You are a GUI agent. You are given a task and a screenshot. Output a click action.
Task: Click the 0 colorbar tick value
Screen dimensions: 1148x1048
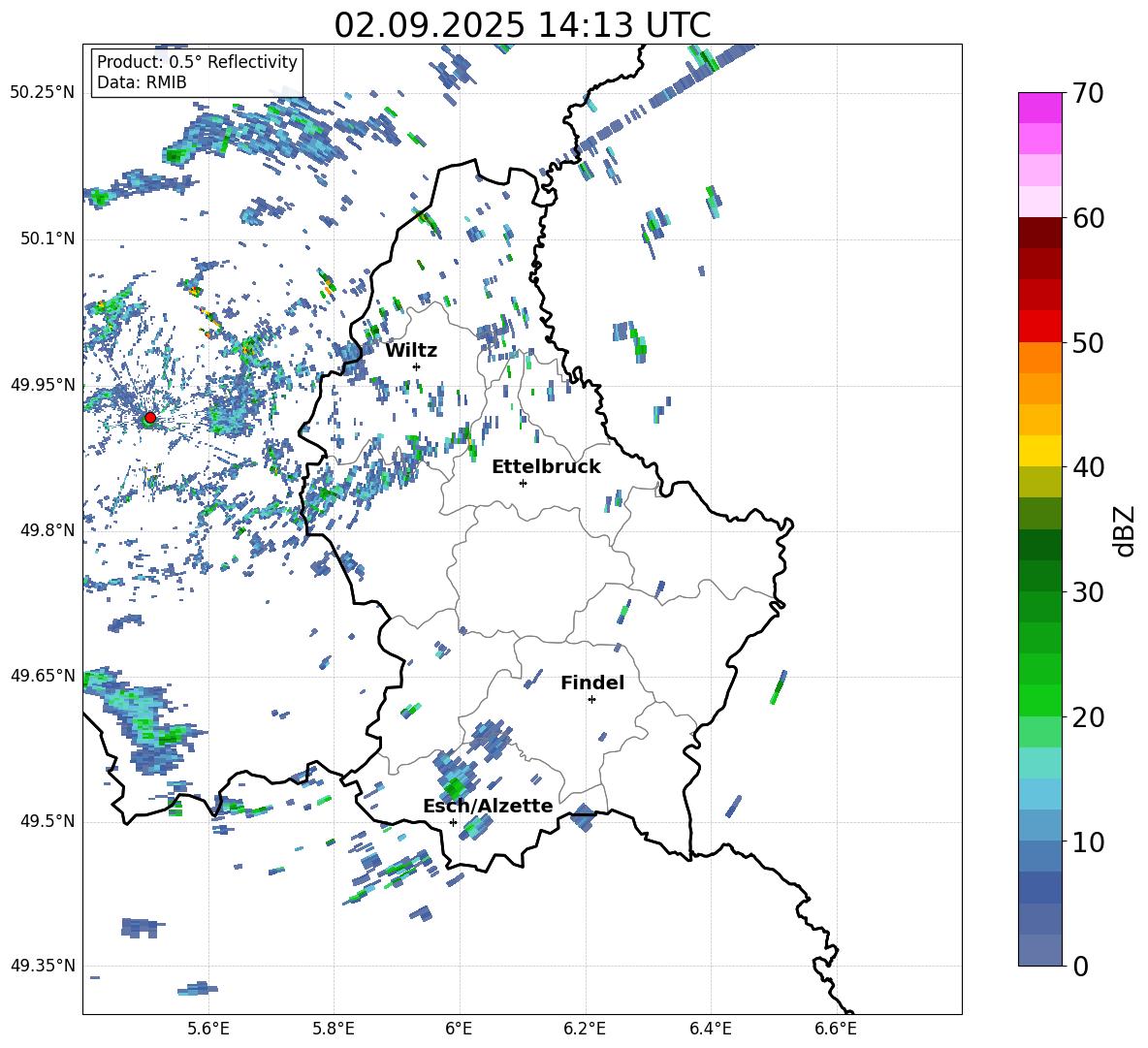tap(1080, 966)
